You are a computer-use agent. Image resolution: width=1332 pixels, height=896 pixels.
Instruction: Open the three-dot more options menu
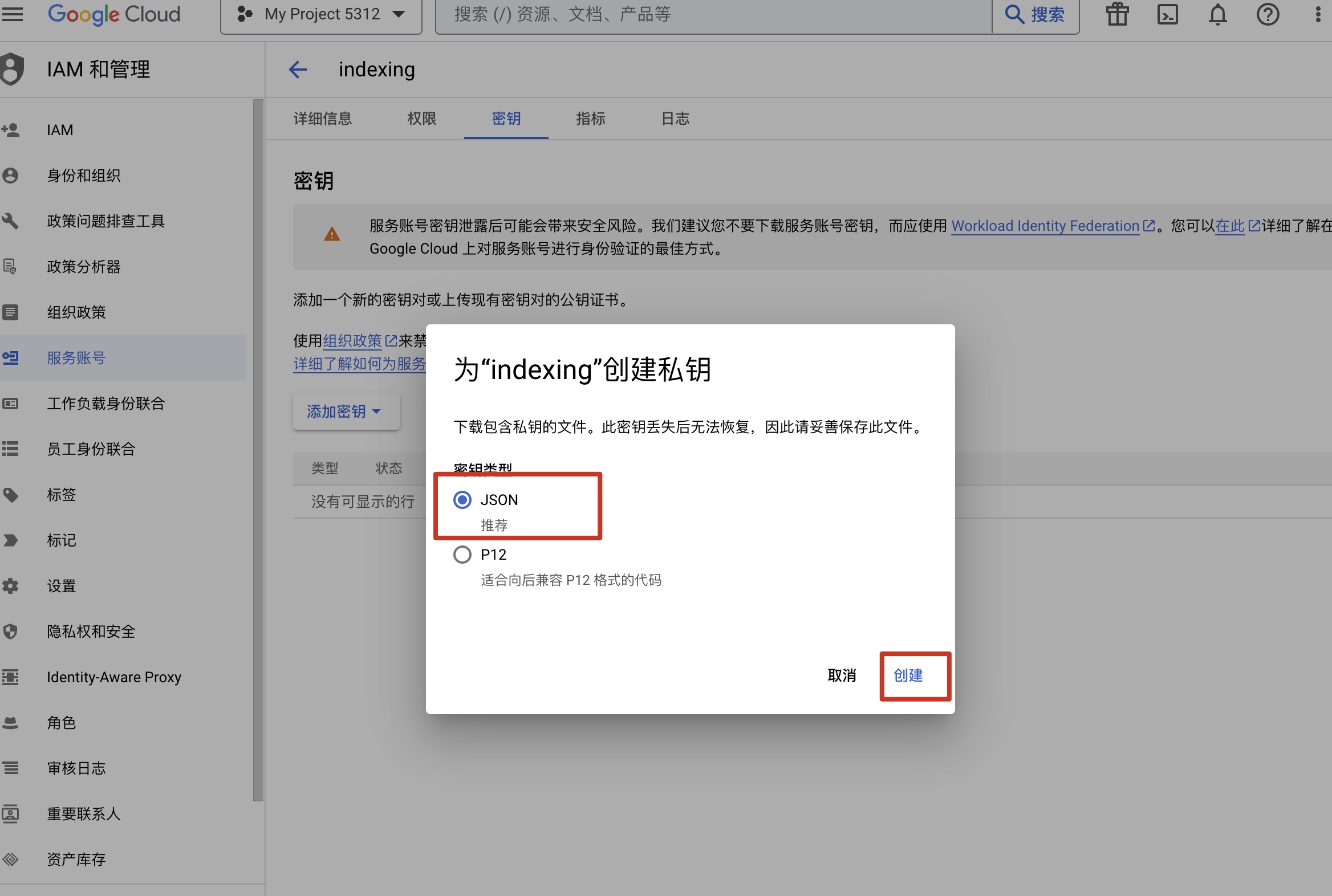(1317, 14)
